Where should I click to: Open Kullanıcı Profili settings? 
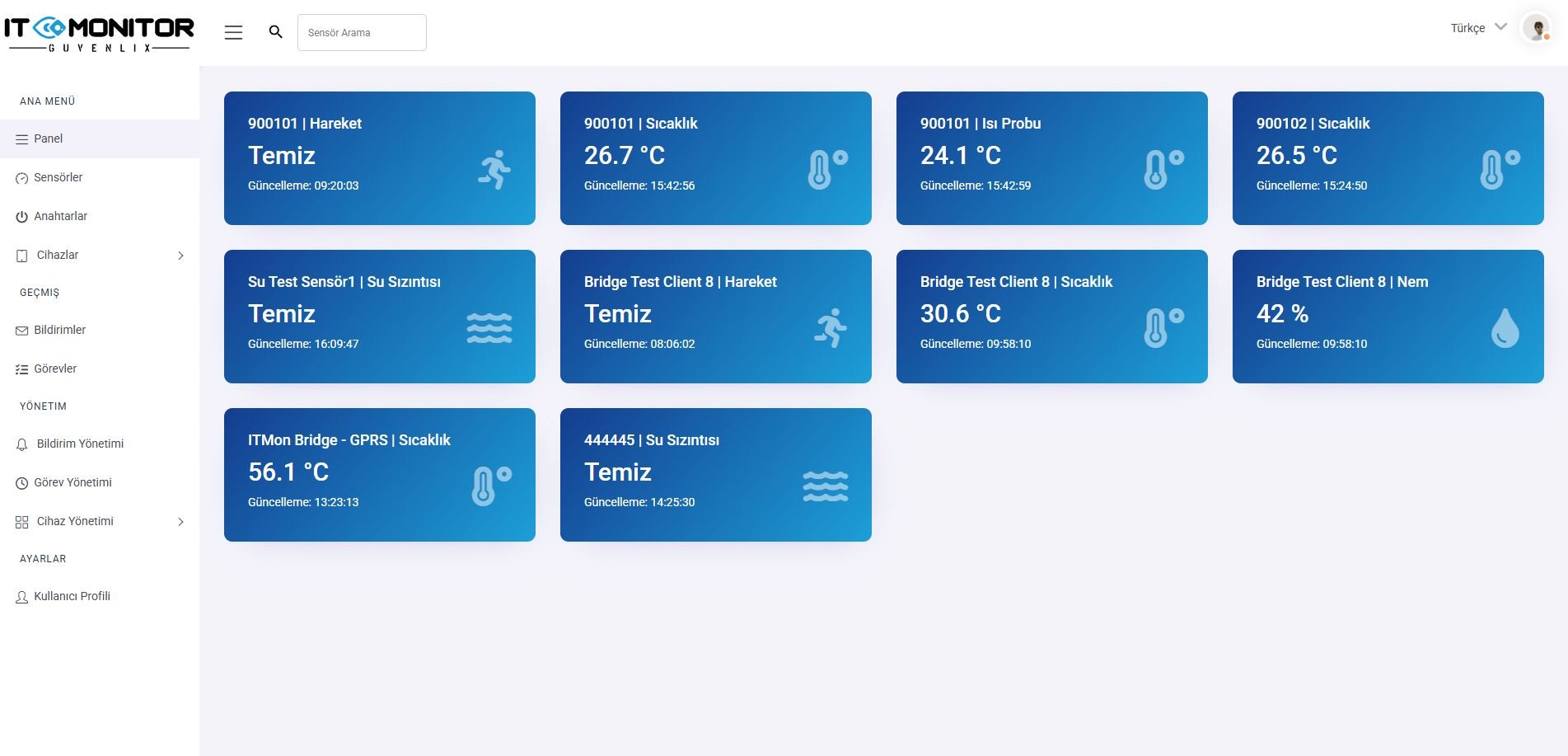coord(72,597)
